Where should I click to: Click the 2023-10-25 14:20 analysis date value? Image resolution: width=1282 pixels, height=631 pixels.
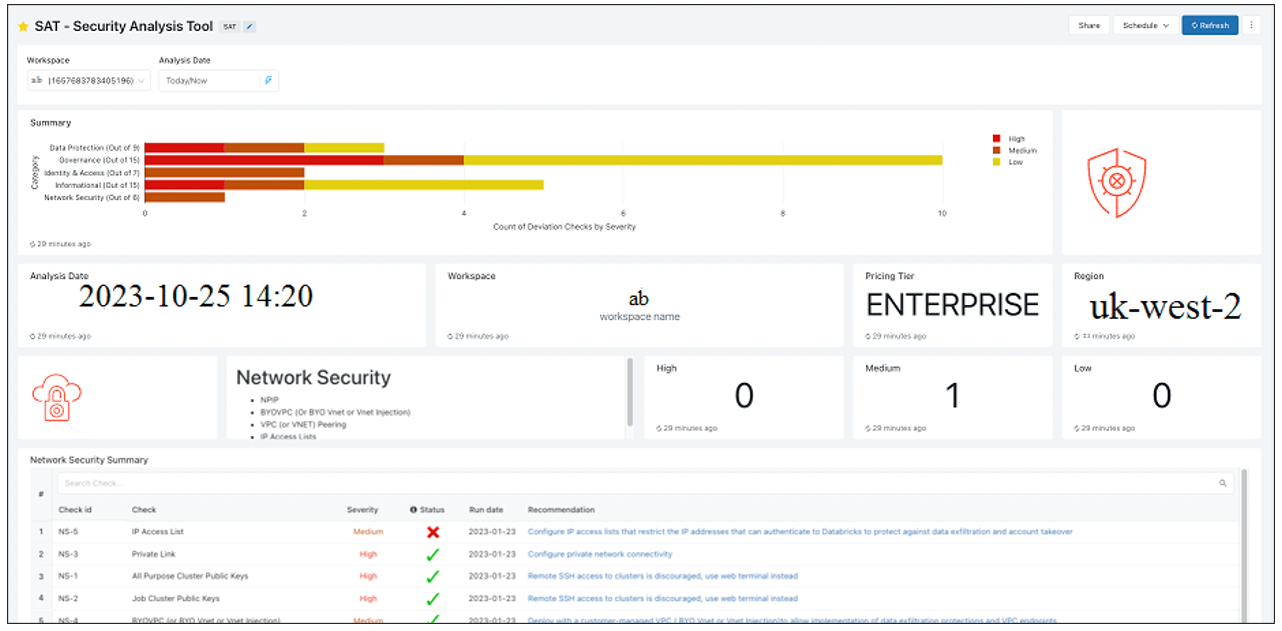click(x=196, y=296)
